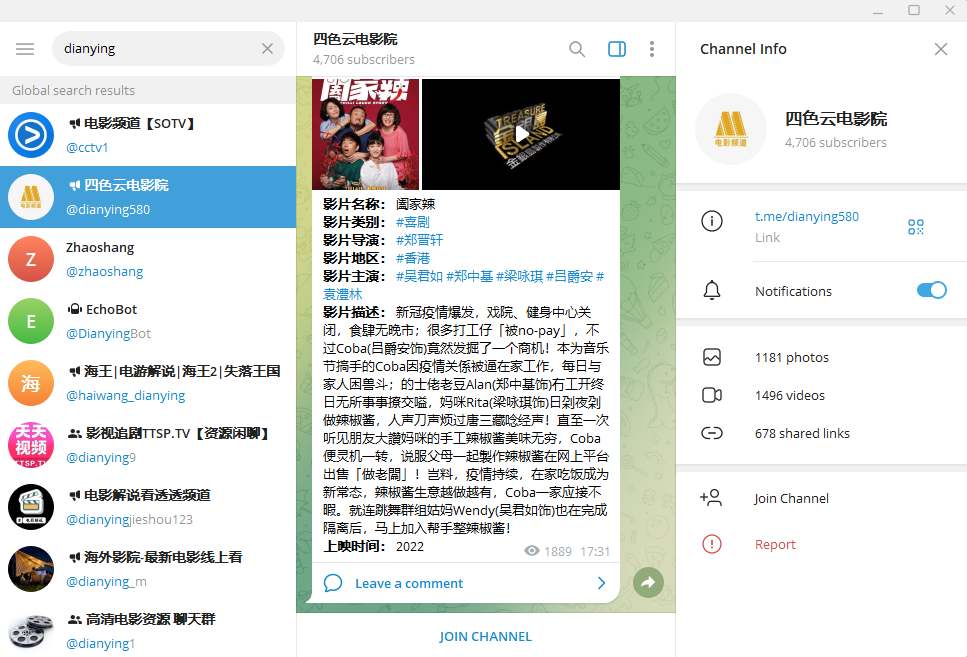The height and width of the screenshot is (657, 967).
Task: Click the forward share arrow button
Action: 648,582
